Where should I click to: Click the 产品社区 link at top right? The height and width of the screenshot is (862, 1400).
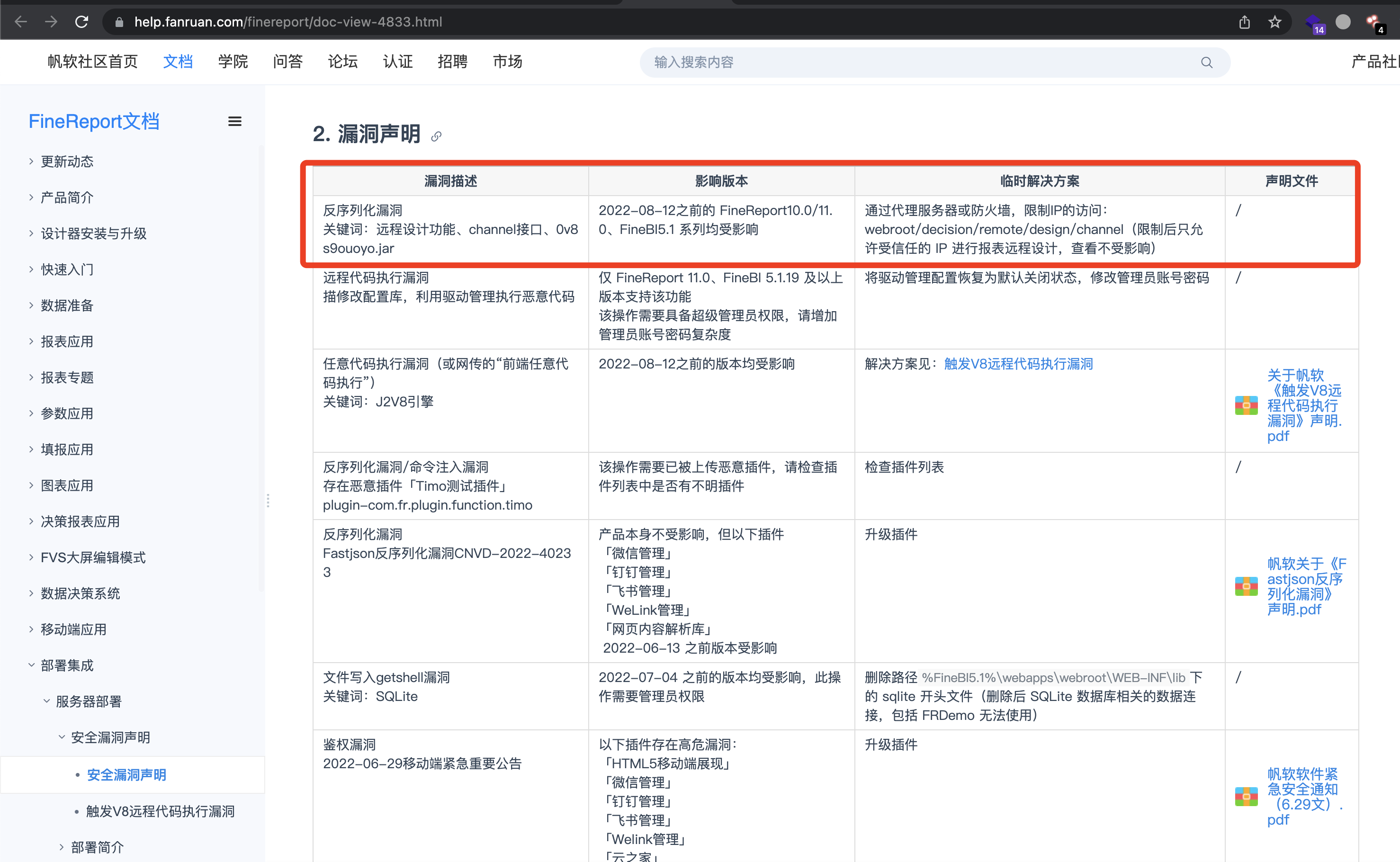pyautogui.click(x=1375, y=62)
